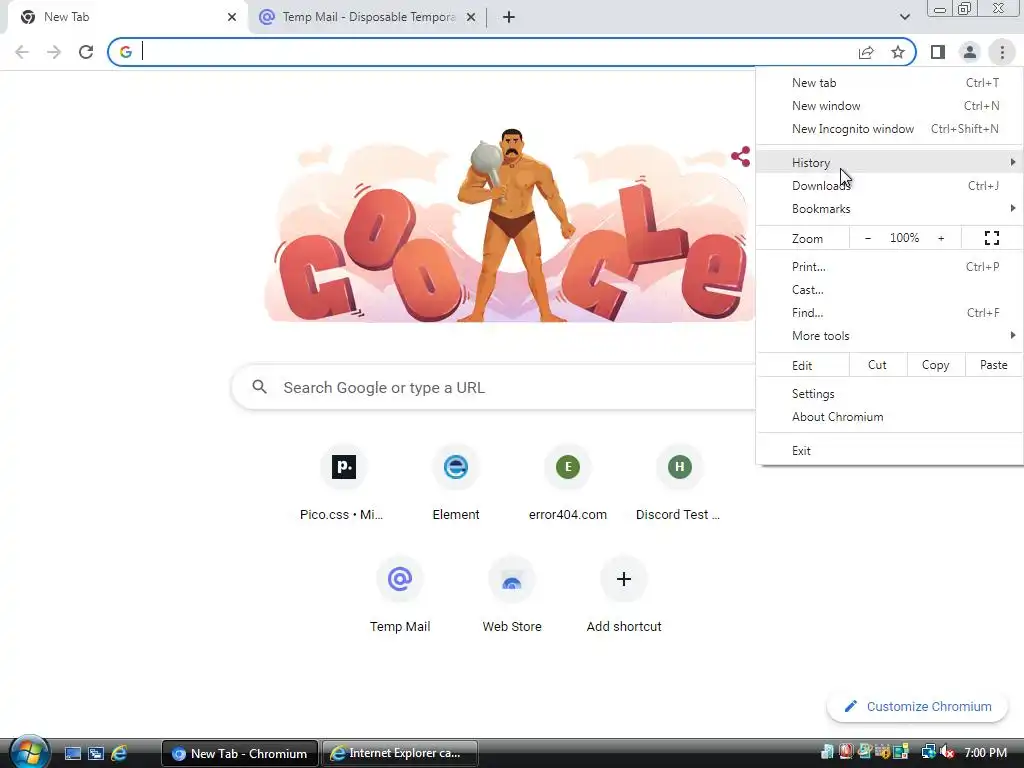This screenshot has width=1024, height=768.
Task: Open the tab search chevron
Action: [904, 17]
